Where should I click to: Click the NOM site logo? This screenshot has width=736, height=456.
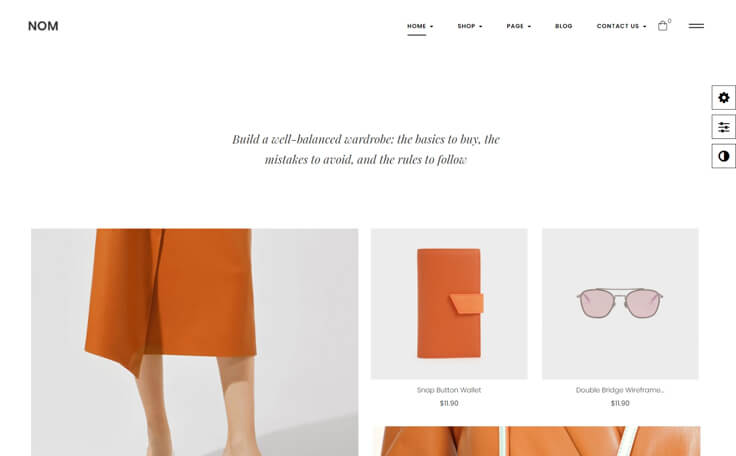click(43, 26)
